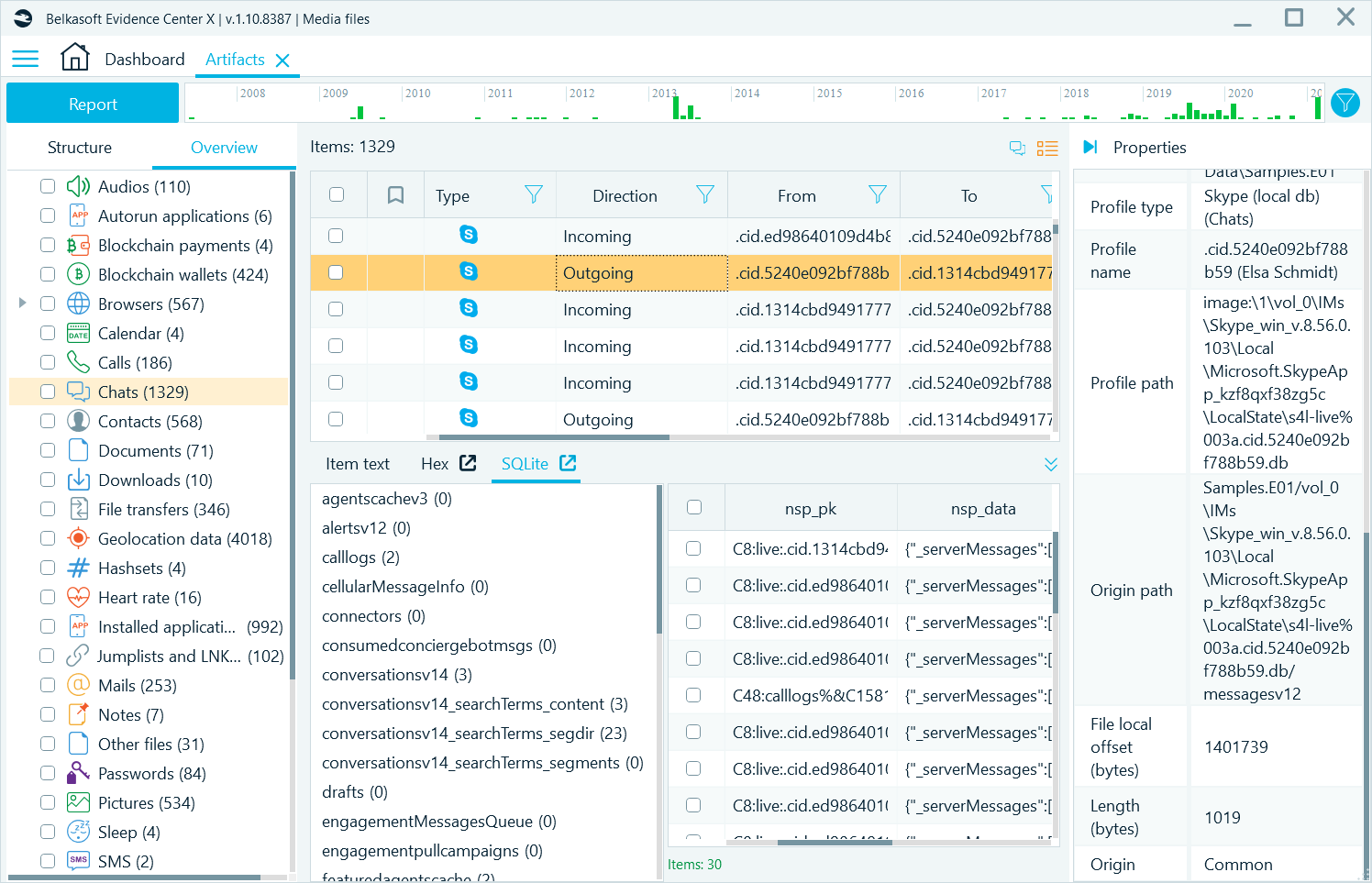
Task: Open Hex viewer in external window
Action: coord(468,463)
